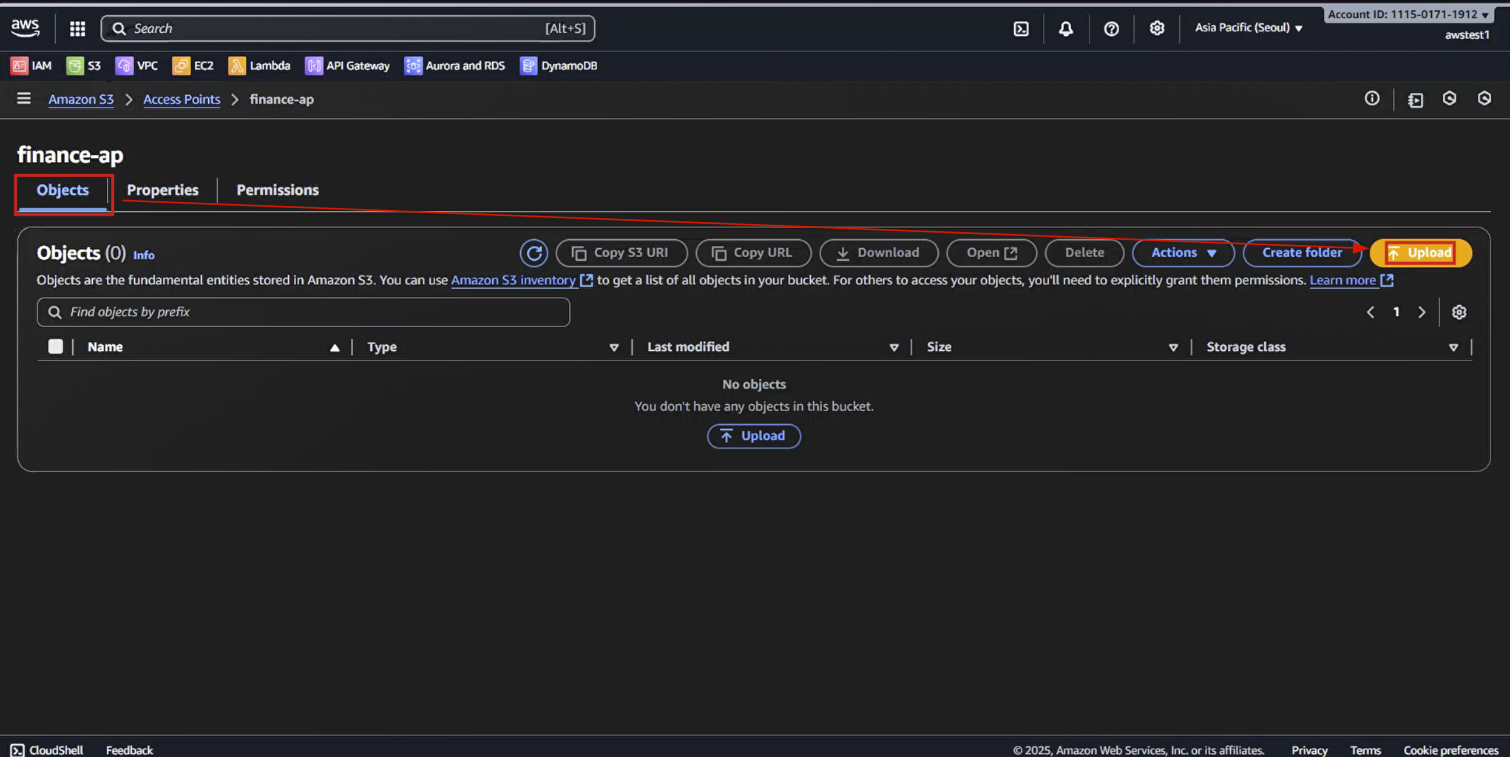Image resolution: width=1510 pixels, height=757 pixels.
Task: Click the first hexagon icon in breadcrumb bar
Action: click(1449, 98)
